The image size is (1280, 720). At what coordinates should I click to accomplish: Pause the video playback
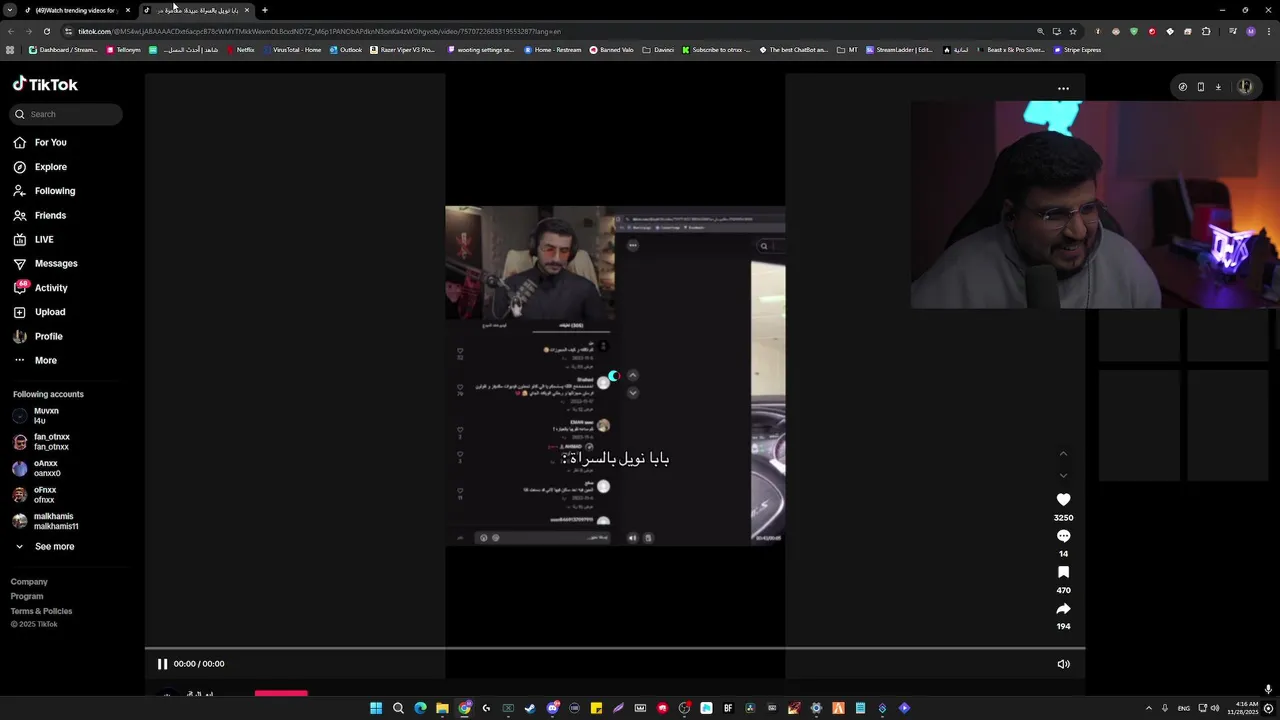tap(162, 664)
